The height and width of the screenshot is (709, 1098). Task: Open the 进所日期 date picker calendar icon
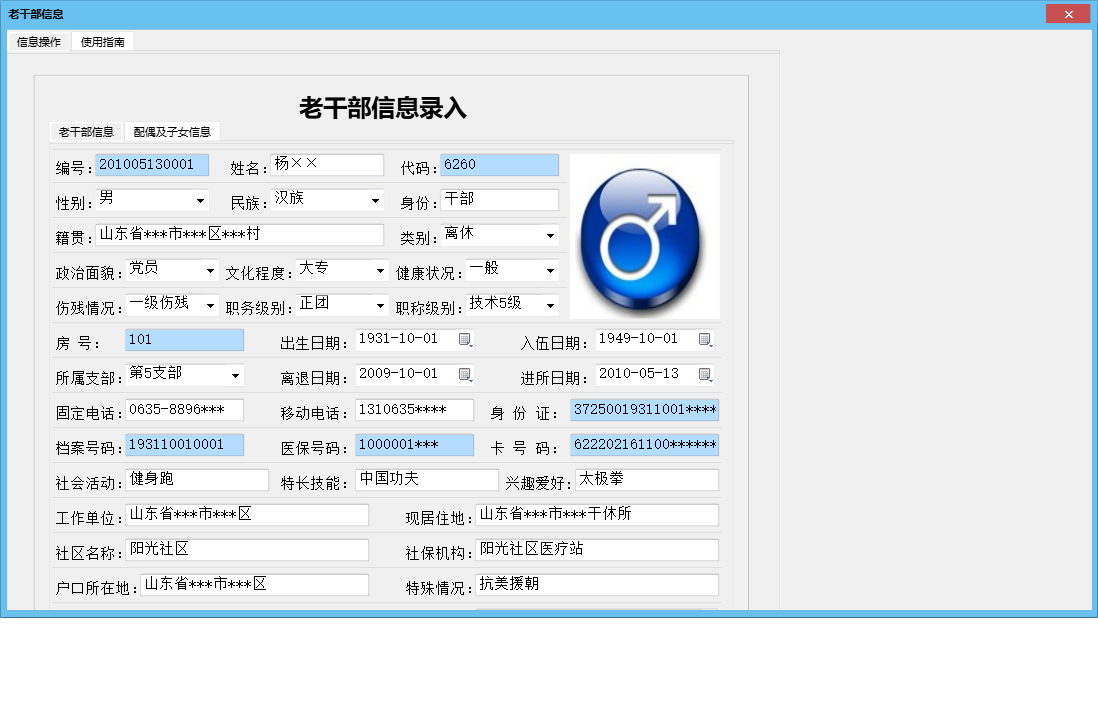coord(703,375)
